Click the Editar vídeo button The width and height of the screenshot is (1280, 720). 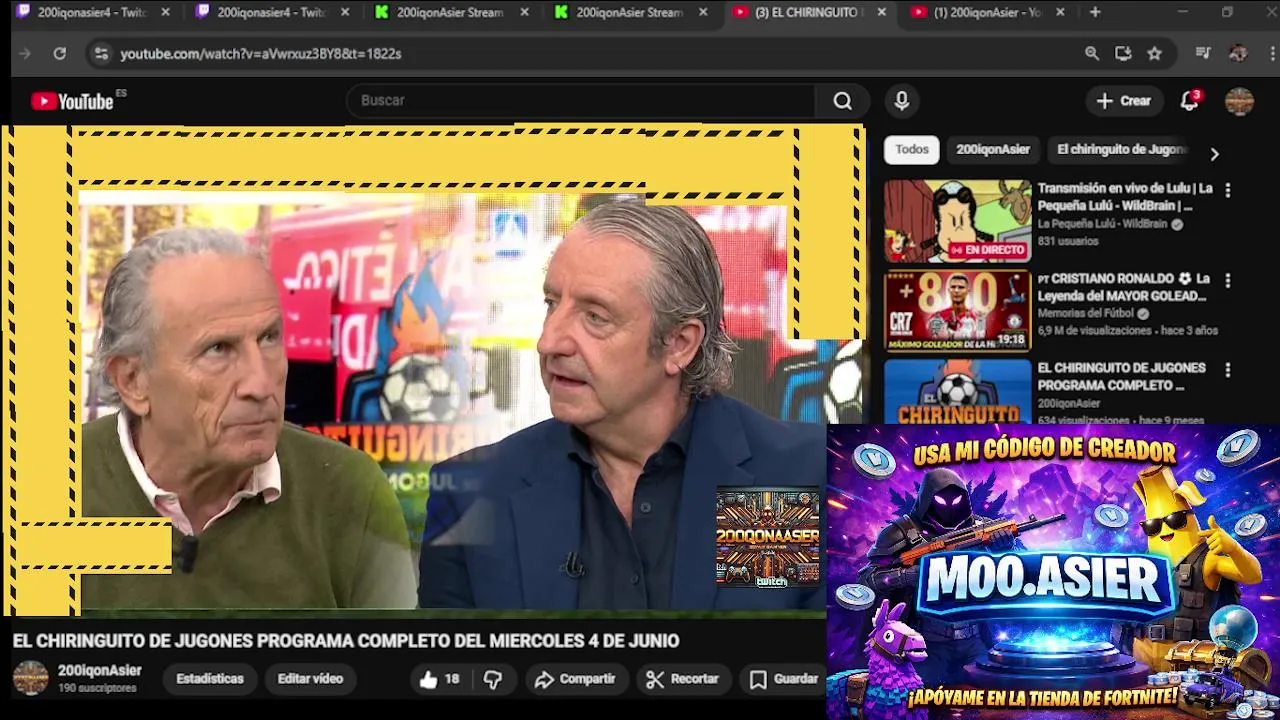click(x=310, y=679)
